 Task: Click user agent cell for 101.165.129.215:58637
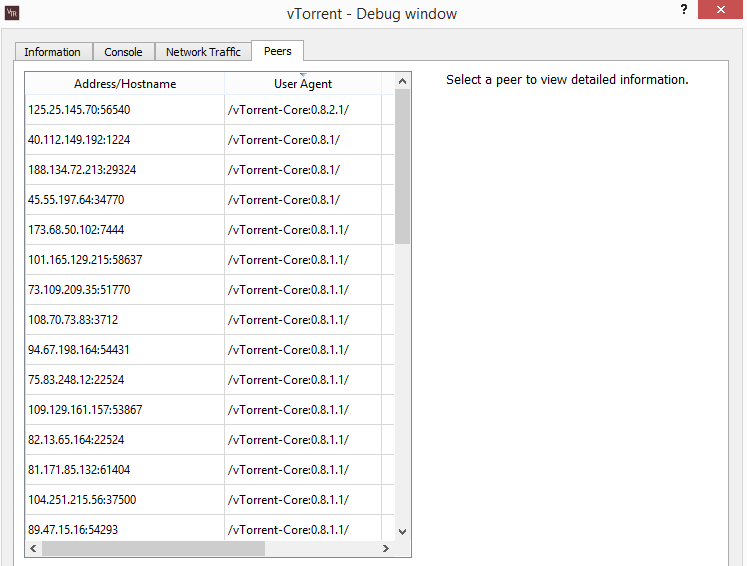pyautogui.click(x=303, y=260)
